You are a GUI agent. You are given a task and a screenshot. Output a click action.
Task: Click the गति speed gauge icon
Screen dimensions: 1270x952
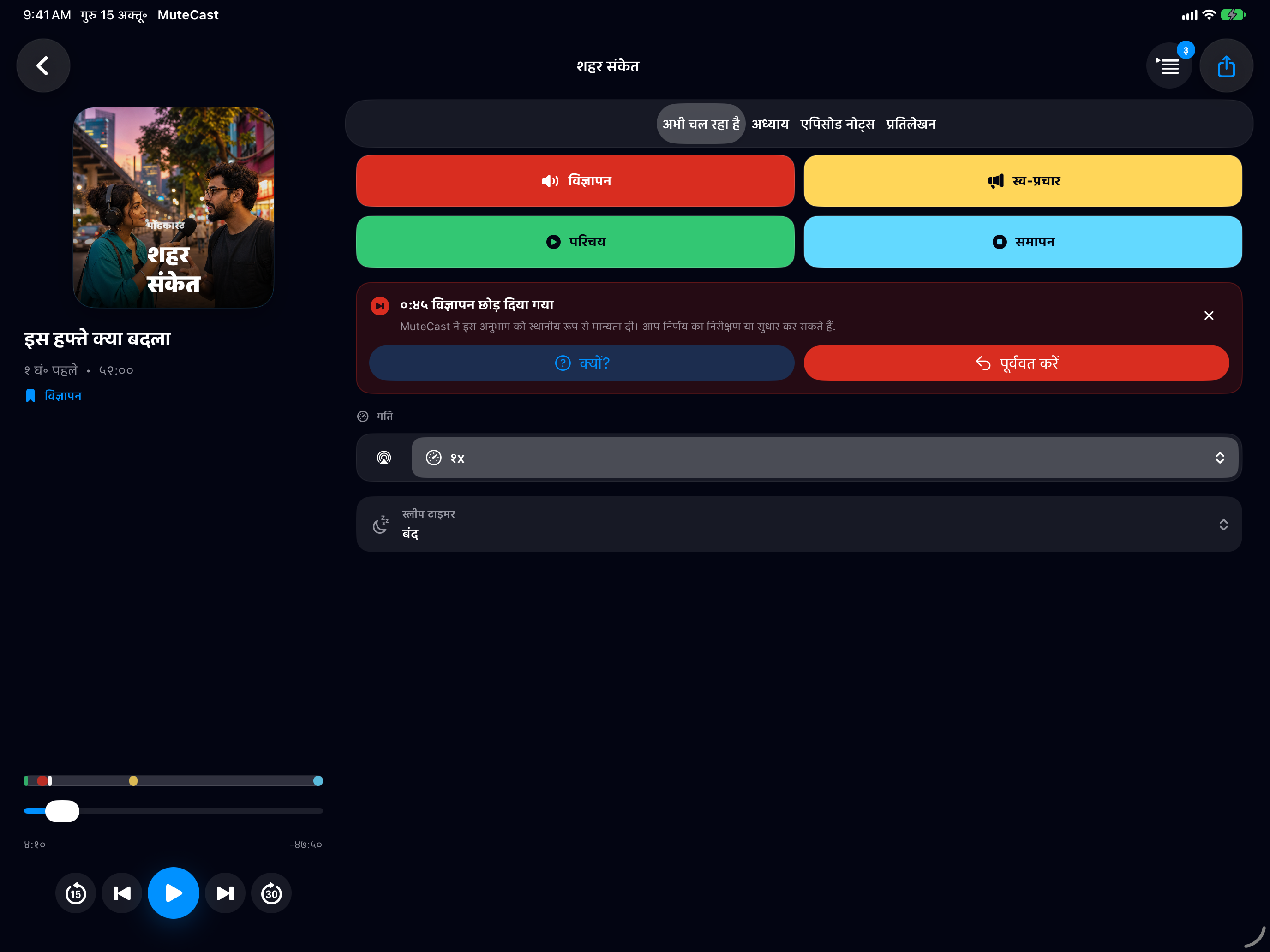tap(363, 416)
